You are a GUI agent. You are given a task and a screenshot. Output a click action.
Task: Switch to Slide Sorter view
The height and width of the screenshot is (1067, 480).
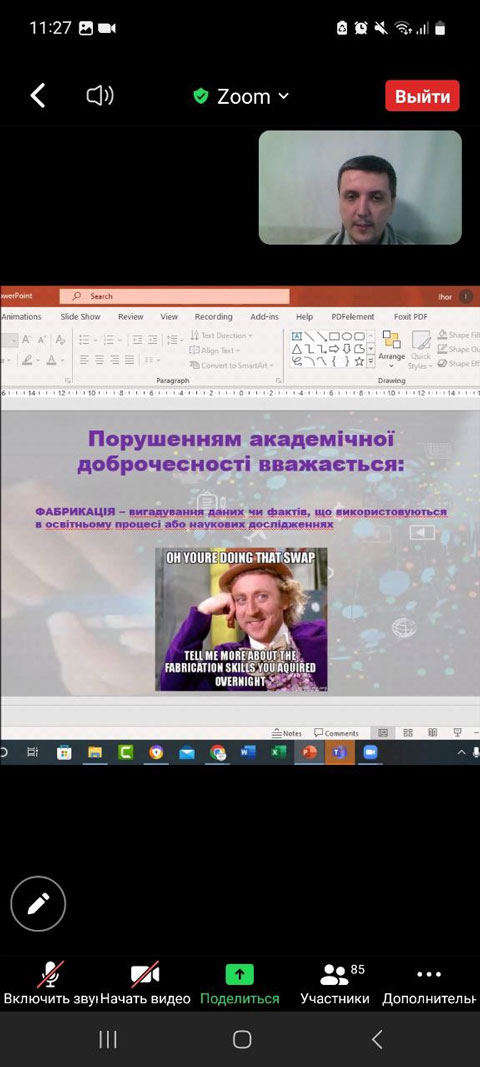pyautogui.click(x=408, y=733)
